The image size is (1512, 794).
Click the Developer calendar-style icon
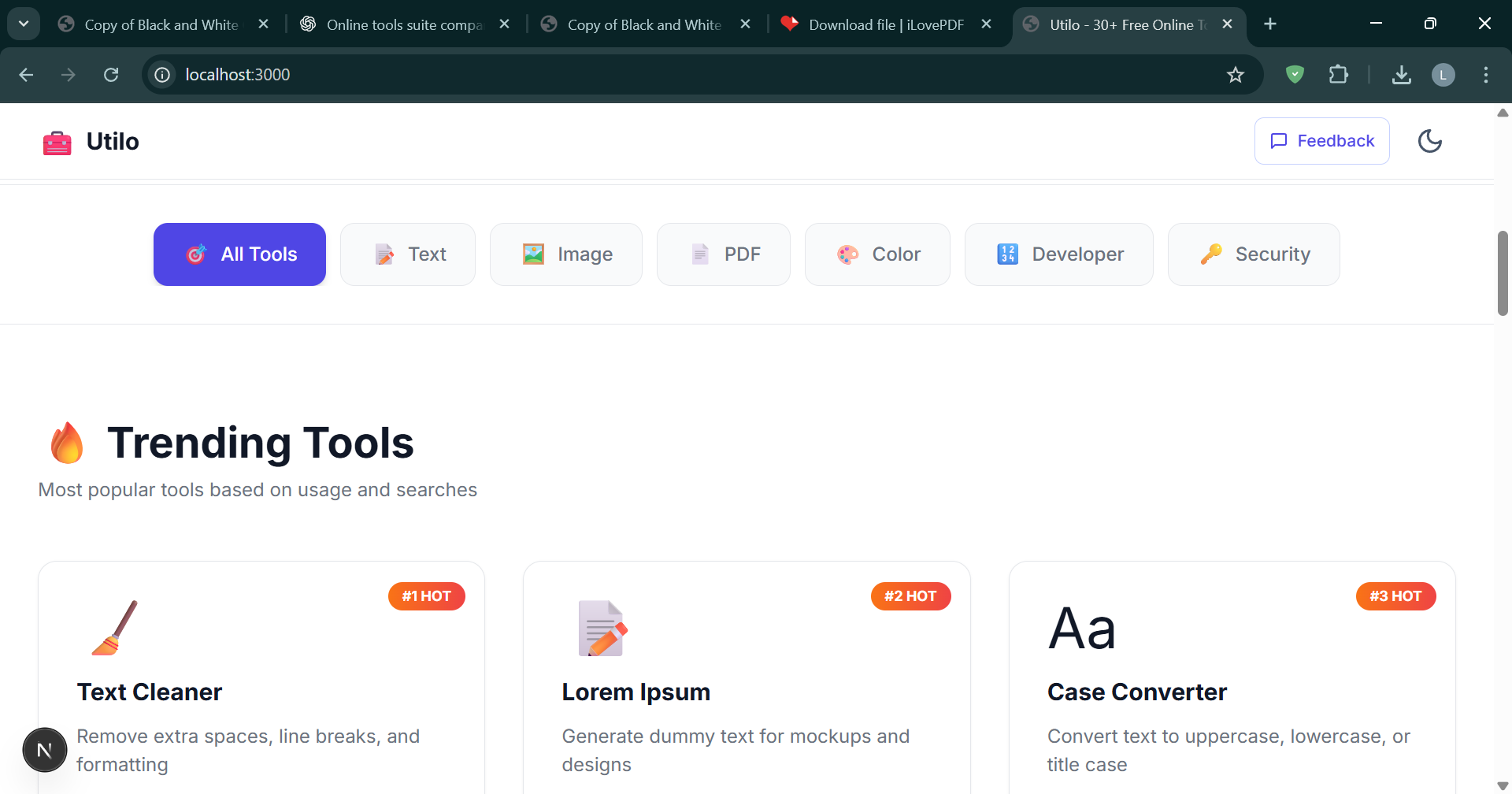[1008, 254]
